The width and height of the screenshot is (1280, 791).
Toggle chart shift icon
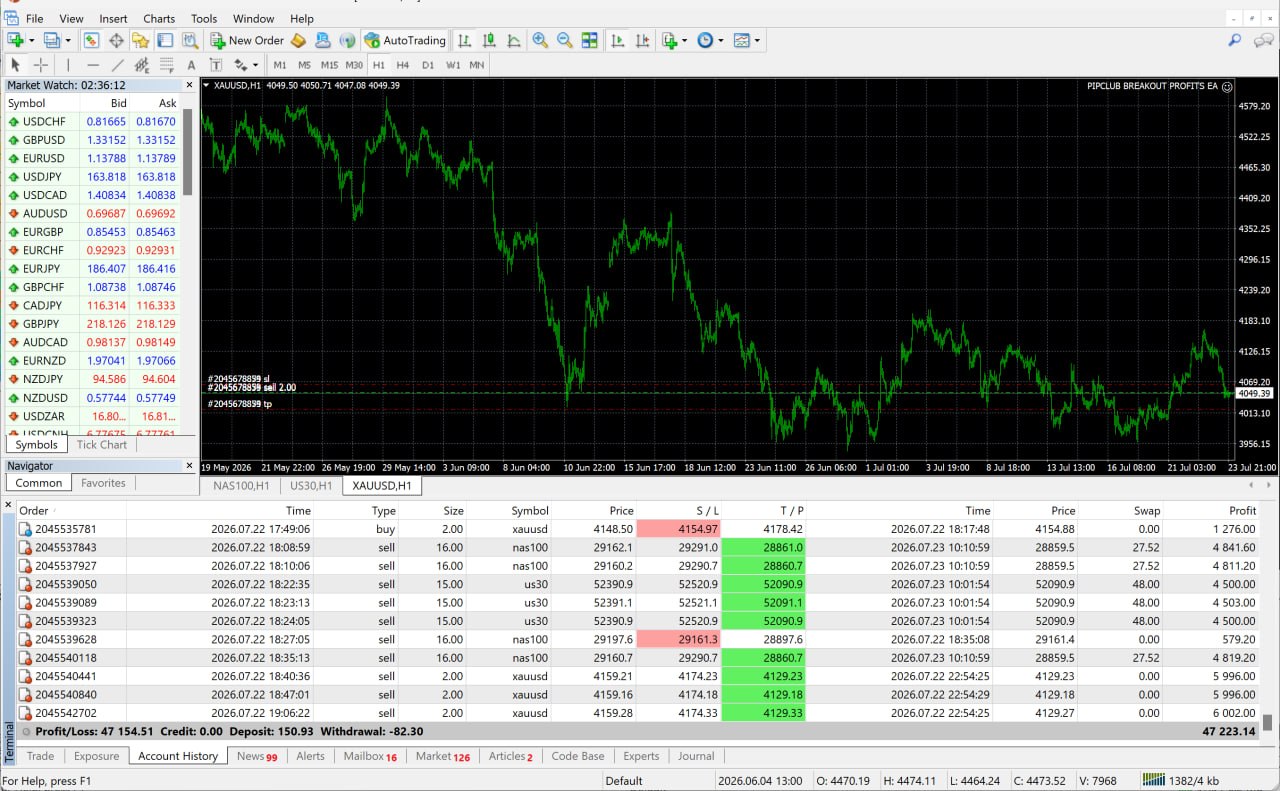pyautogui.click(x=643, y=40)
